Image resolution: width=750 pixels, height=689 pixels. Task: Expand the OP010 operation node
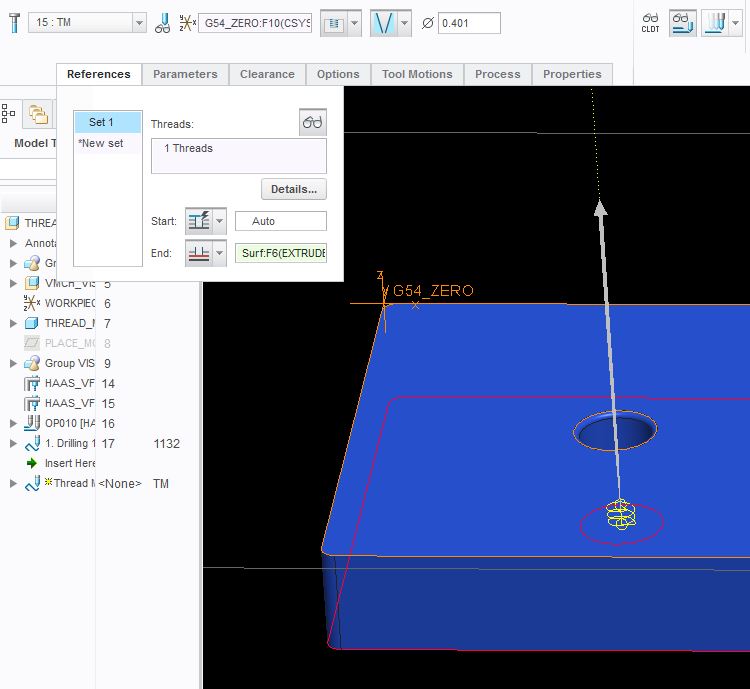coord(13,423)
